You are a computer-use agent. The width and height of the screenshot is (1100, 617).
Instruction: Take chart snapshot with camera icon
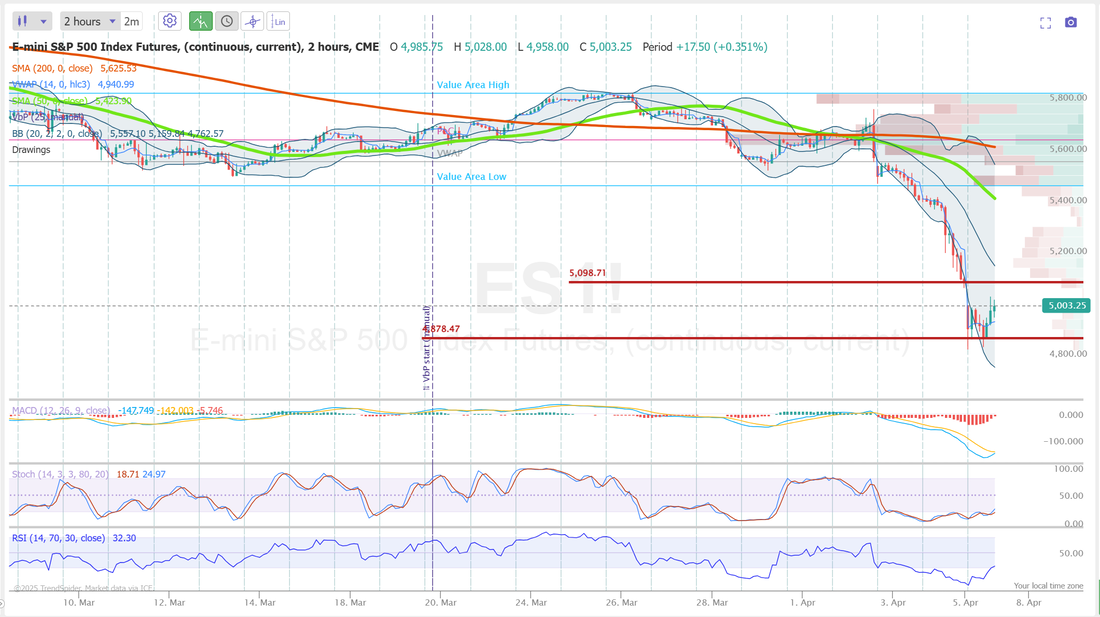(x=1071, y=22)
